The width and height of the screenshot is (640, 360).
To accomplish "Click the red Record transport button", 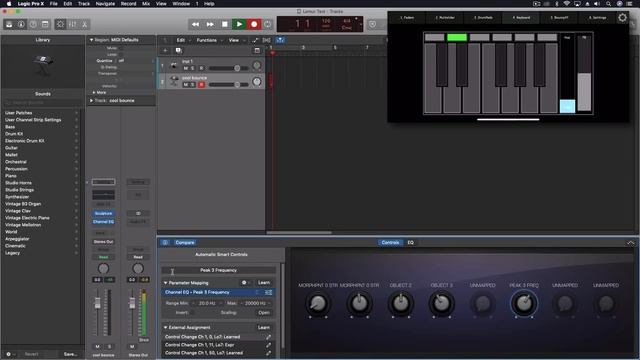I will click(254, 24).
